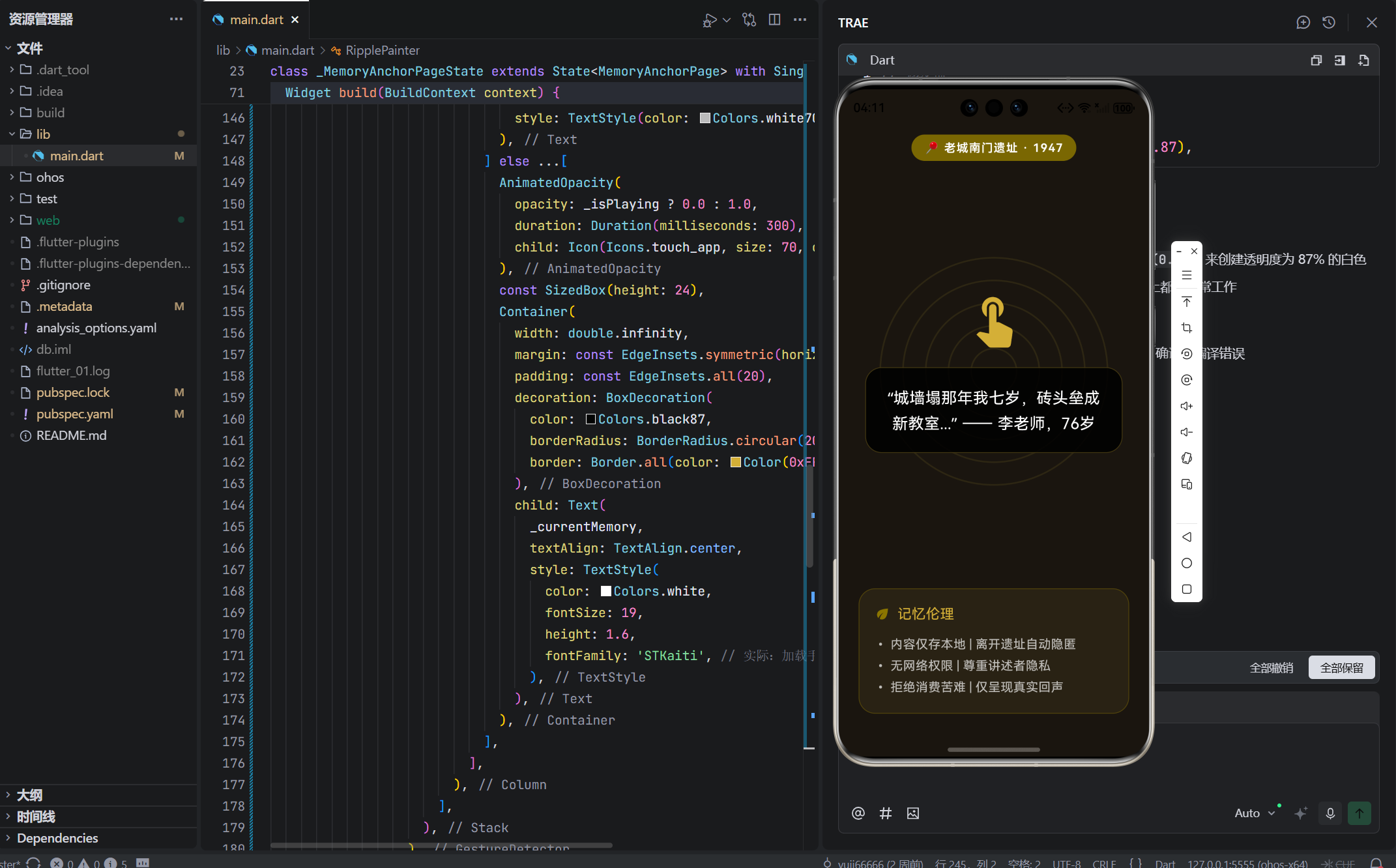Expand the ohos folder
This screenshot has height=868, width=1396.
[x=50, y=177]
